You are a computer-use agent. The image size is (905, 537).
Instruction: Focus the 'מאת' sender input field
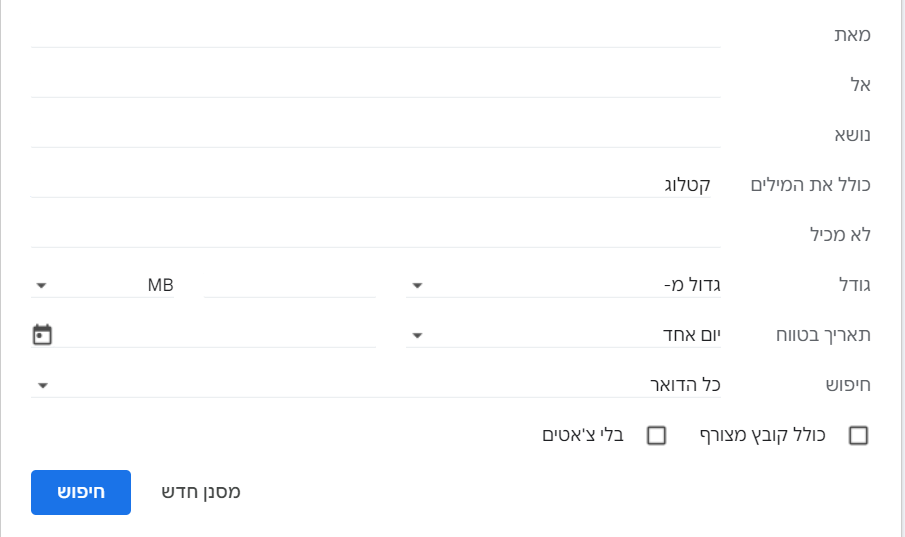(x=376, y=34)
